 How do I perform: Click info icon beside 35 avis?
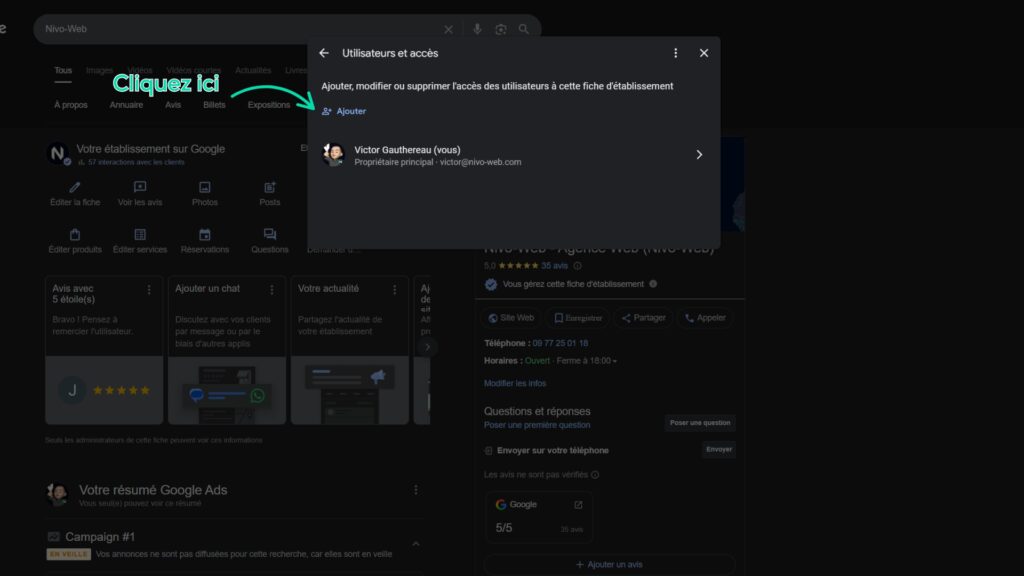point(577,266)
